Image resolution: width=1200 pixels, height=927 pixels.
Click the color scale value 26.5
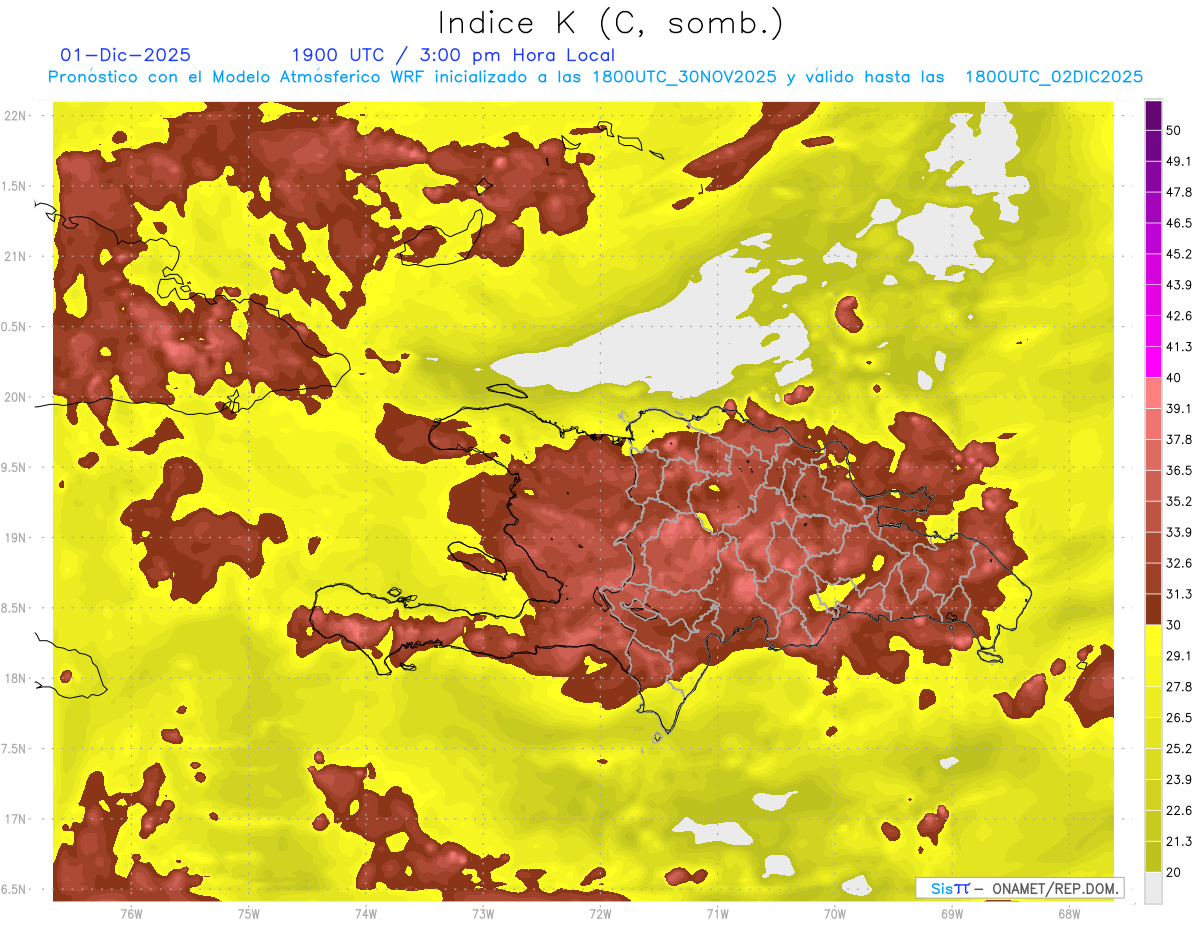[x=1180, y=717]
